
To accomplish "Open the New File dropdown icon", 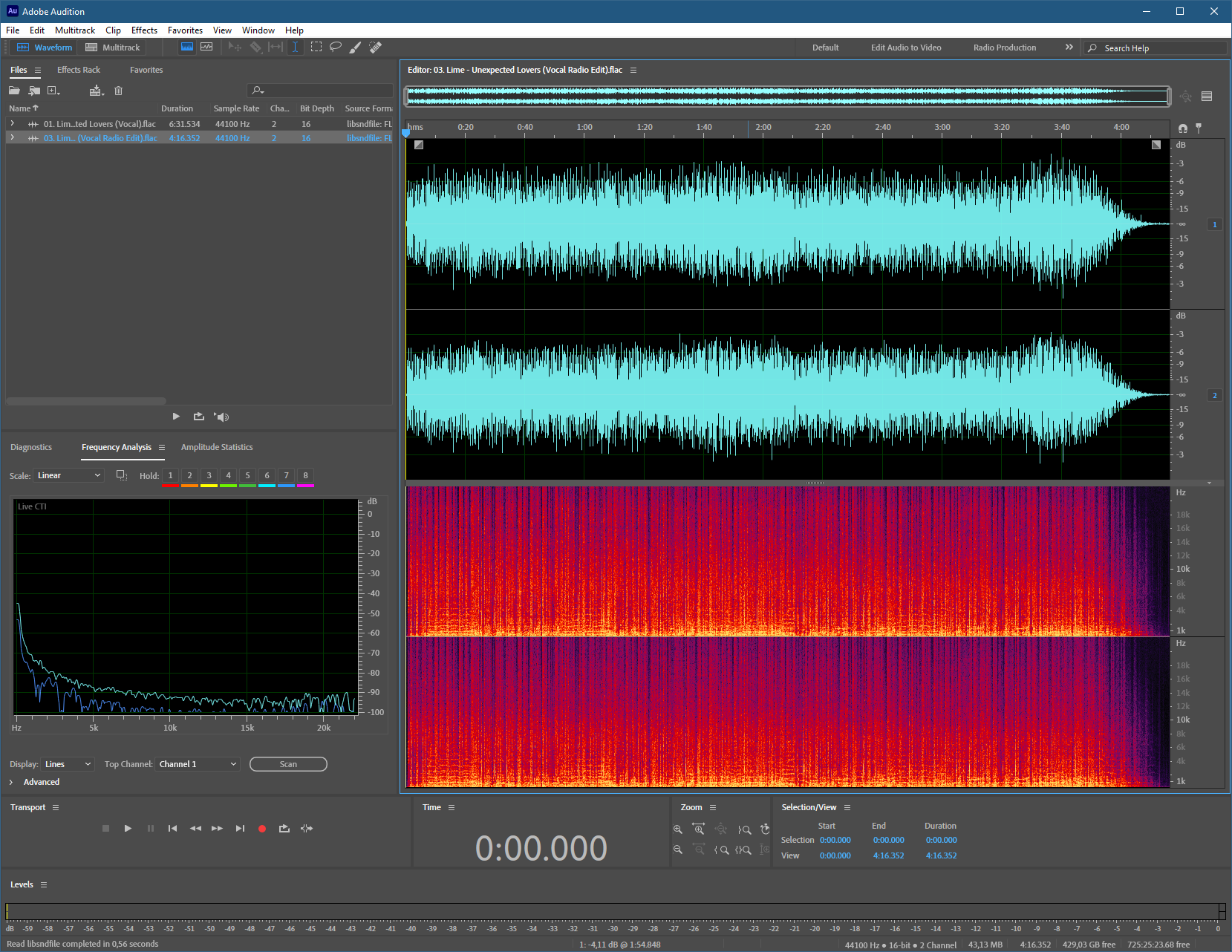I will coord(53,91).
